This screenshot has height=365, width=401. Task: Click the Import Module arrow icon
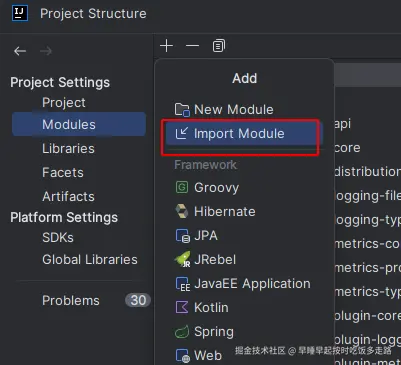[182, 133]
